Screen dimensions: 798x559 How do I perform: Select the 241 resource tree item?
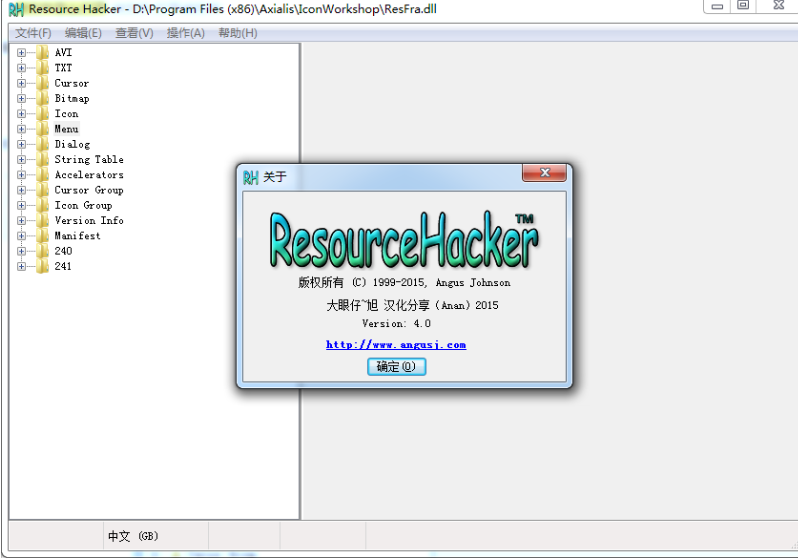click(x=63, y=267)
